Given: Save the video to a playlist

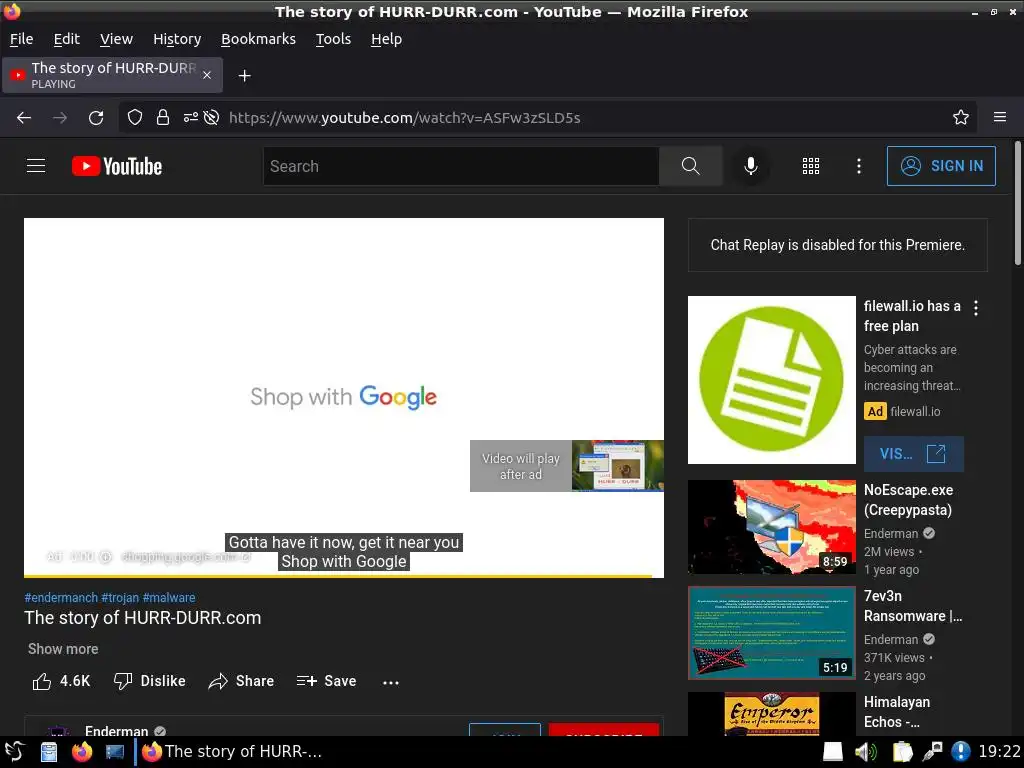Looking at the screenshot, I should point(326,681).
